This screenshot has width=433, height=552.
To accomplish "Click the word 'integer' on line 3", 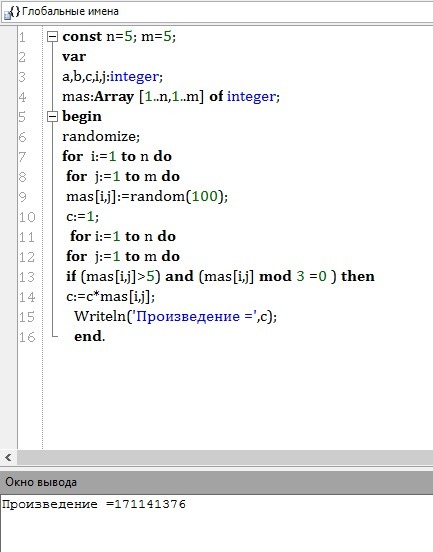I will 134,77.
